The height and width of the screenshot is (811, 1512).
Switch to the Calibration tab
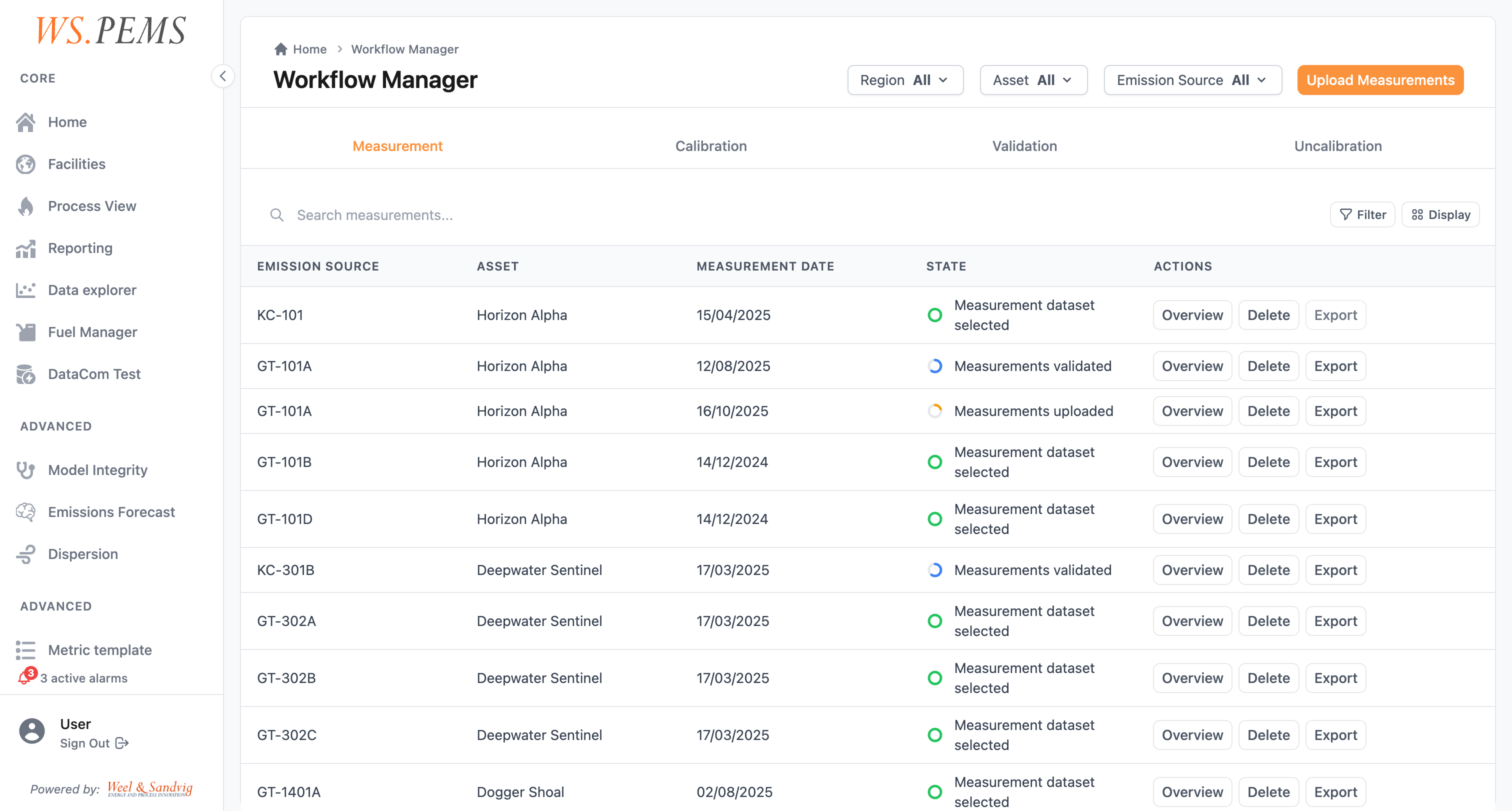click(711, 146)
